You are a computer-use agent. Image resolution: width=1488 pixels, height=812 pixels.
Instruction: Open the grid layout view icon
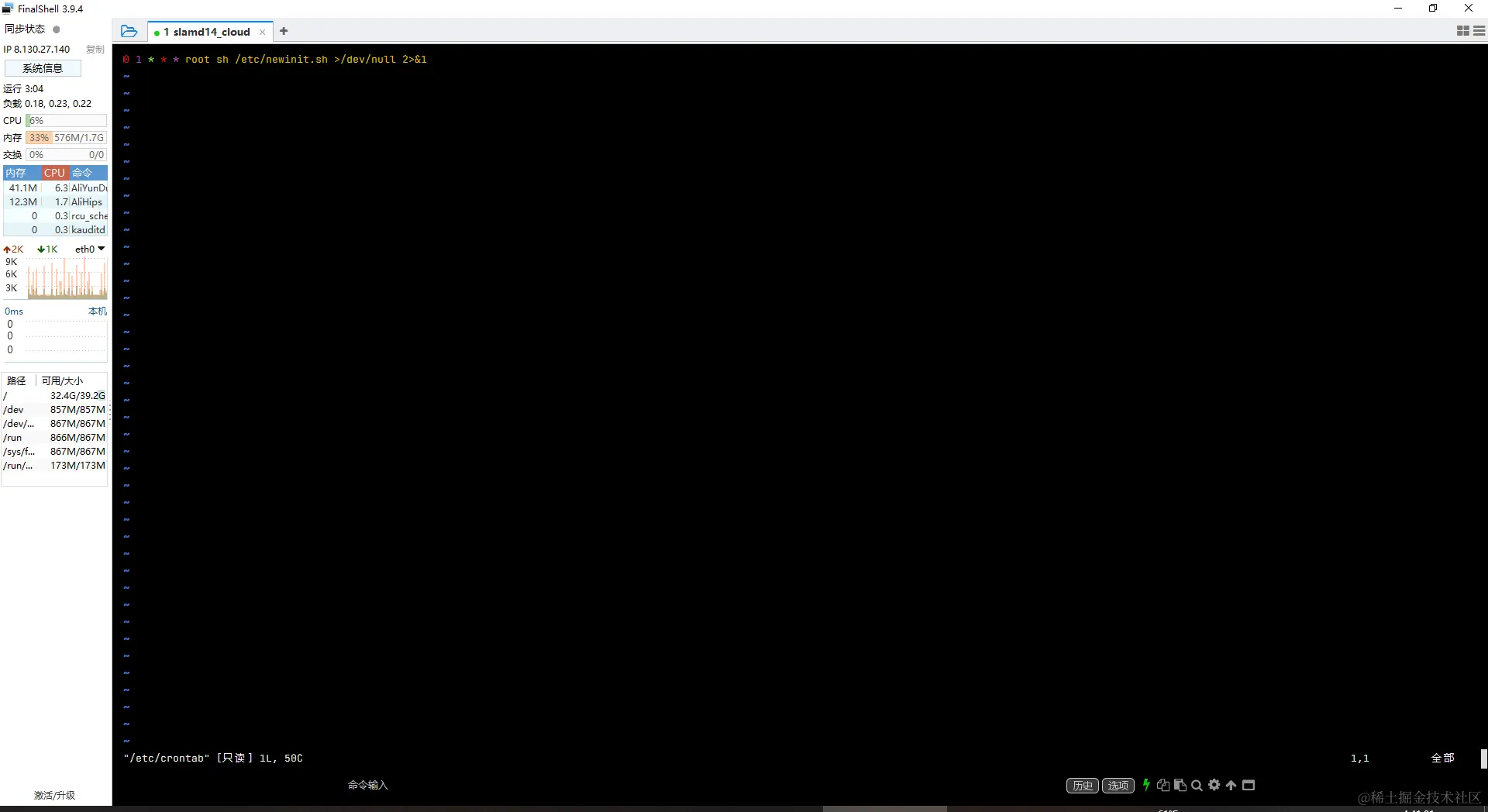coord(1463,31)
